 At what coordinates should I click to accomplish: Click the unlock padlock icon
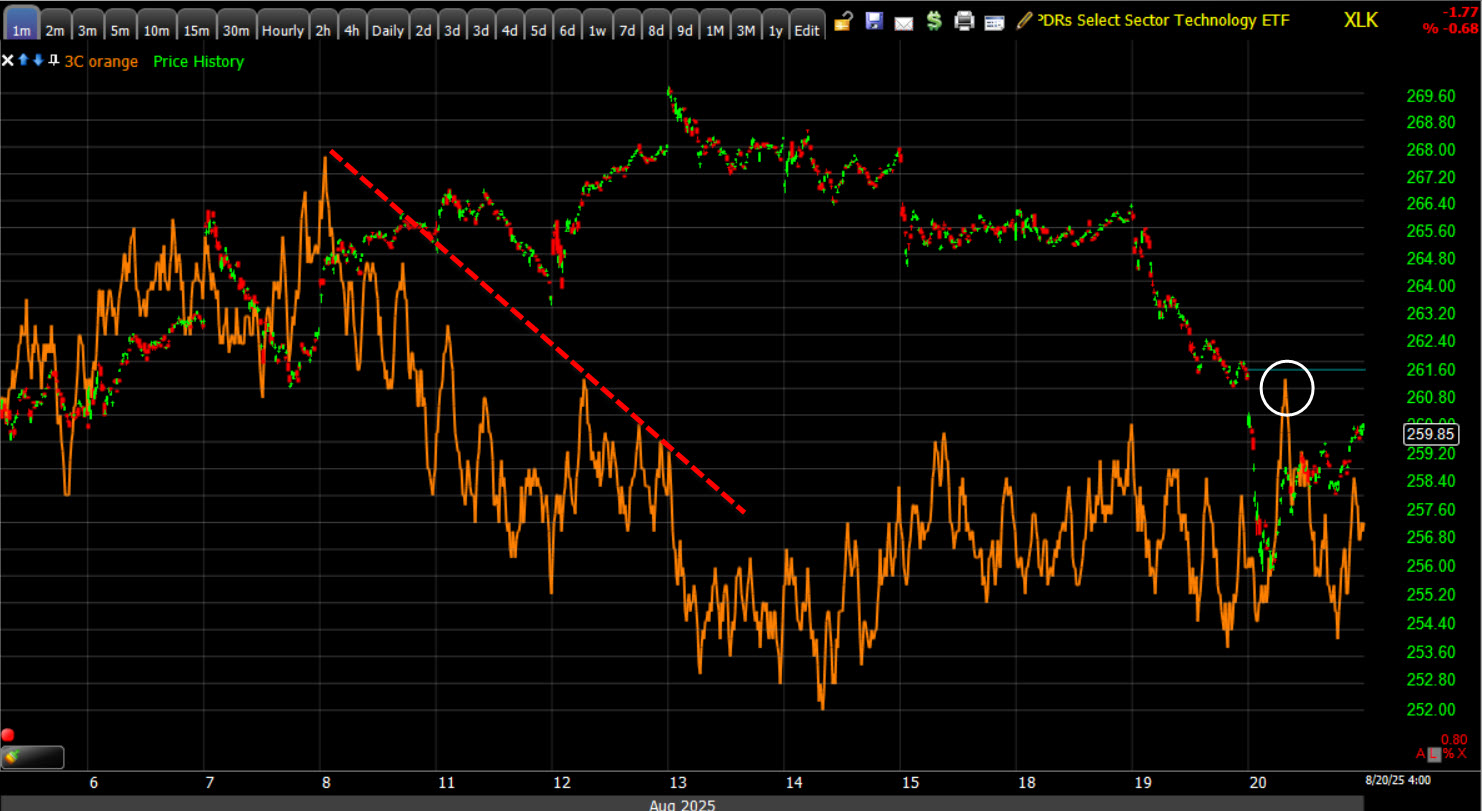(x=843, y=21)
